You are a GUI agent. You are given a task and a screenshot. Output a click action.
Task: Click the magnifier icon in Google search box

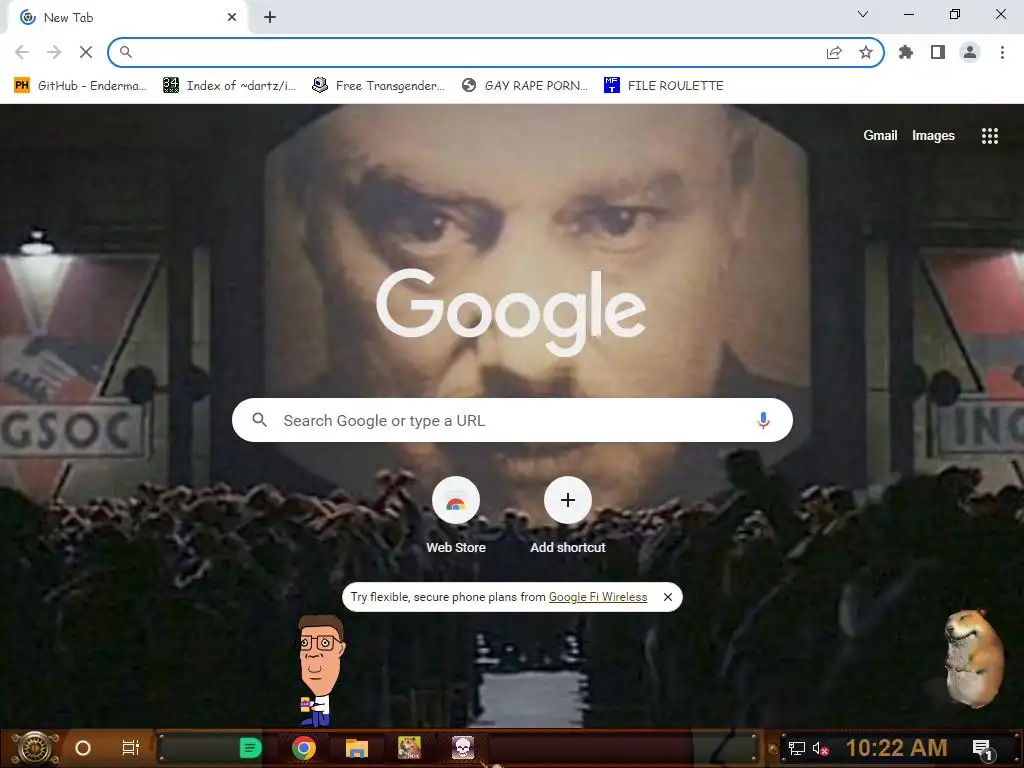pyautogui.click(x=259, y=420)
